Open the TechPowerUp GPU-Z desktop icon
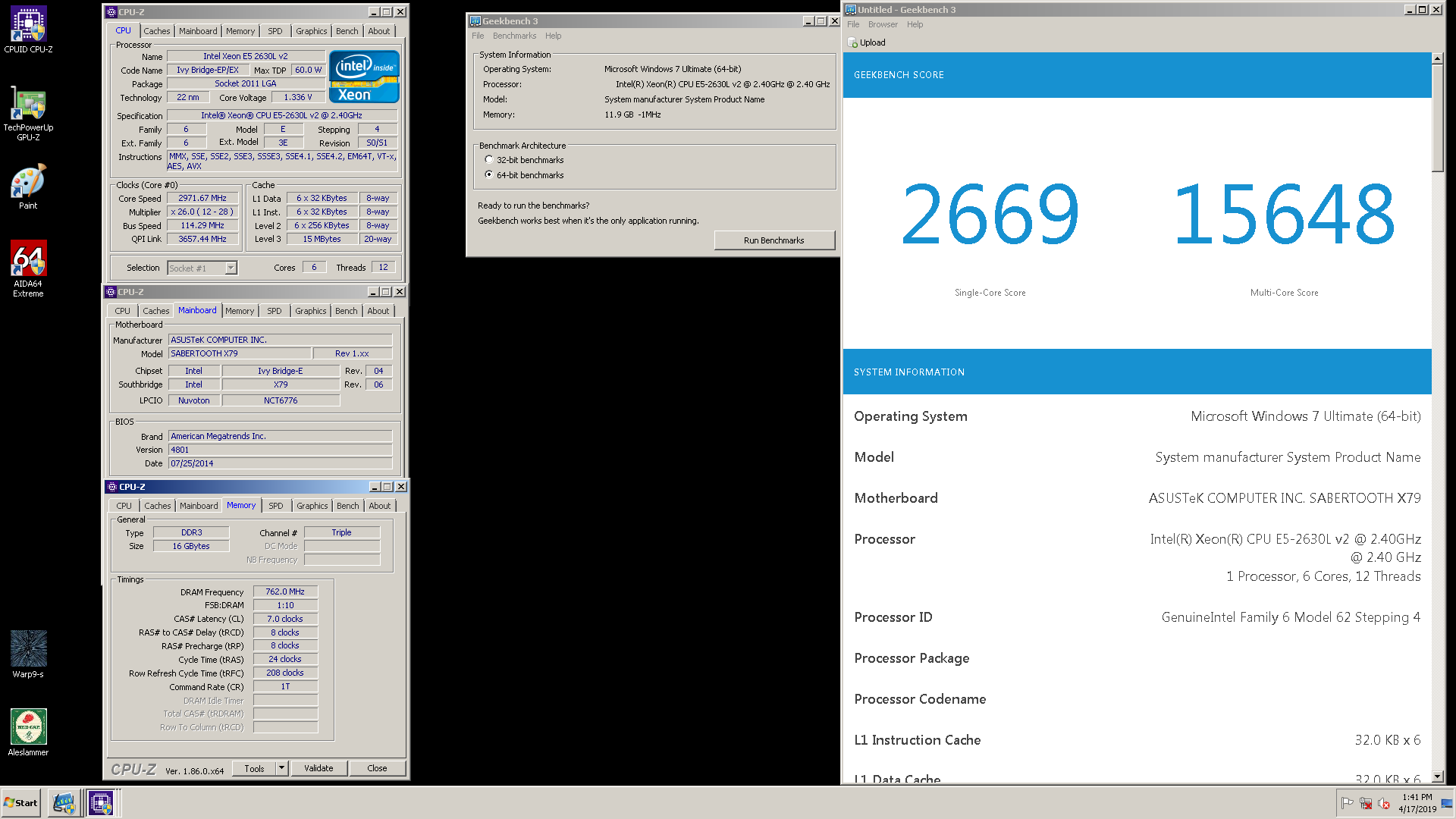Viewport: 1456px width, 819px height. tap(28, 114)
